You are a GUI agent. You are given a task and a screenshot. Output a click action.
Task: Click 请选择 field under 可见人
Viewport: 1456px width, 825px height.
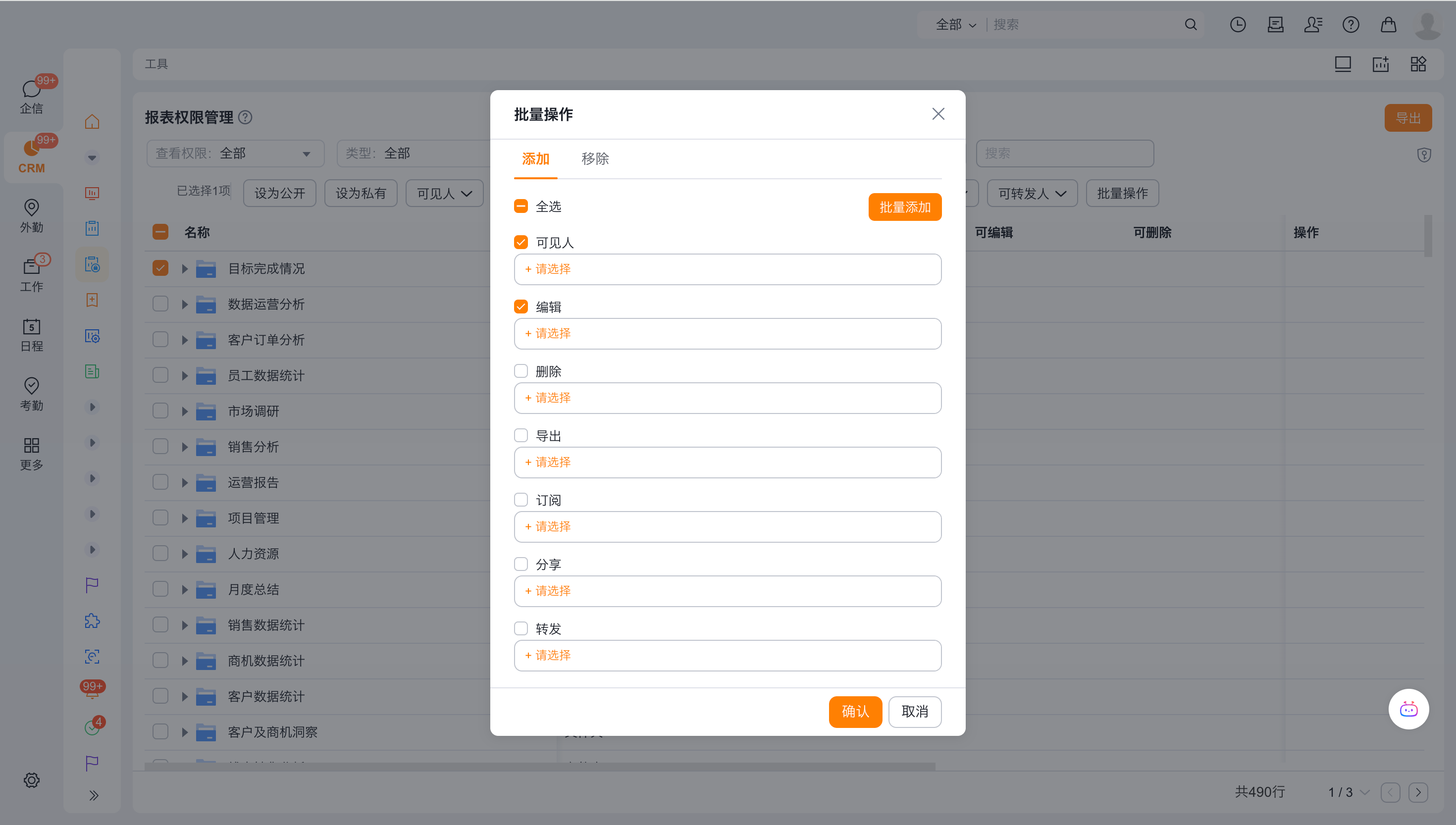click(x=727, y=269)
